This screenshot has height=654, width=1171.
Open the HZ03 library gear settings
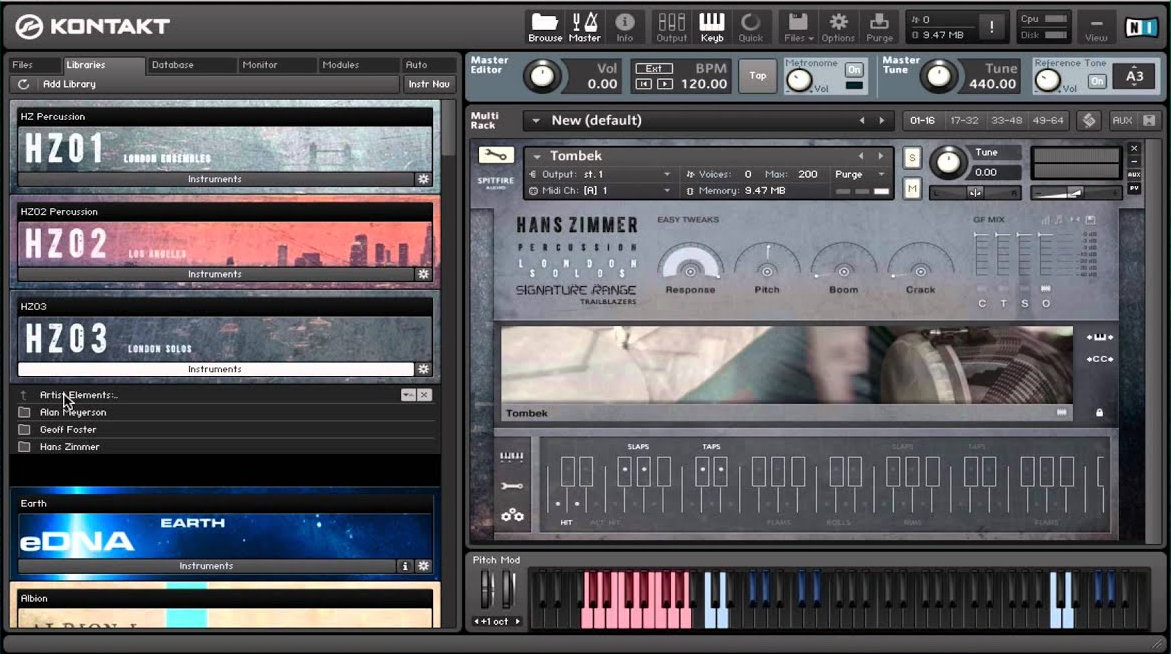click(423, 369)
